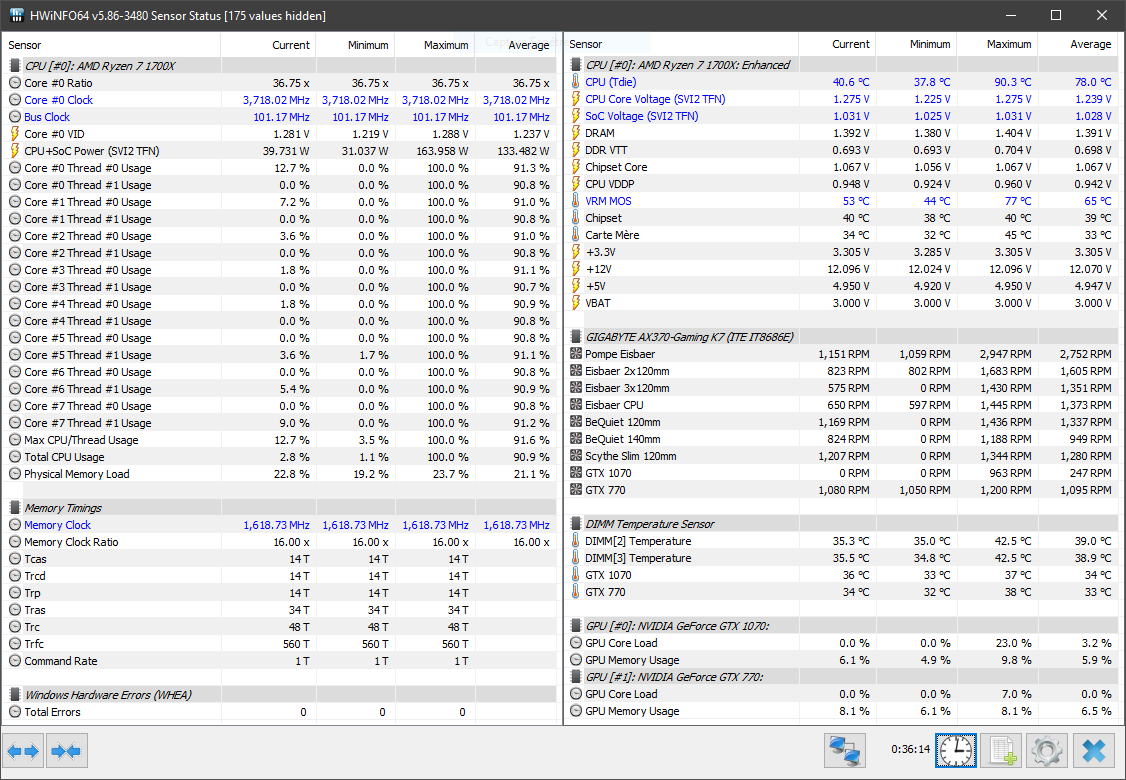The image size is (1126, 780).
Task: Click the HWiNFO64 title bar app icon
Action: tap(16, 15)
